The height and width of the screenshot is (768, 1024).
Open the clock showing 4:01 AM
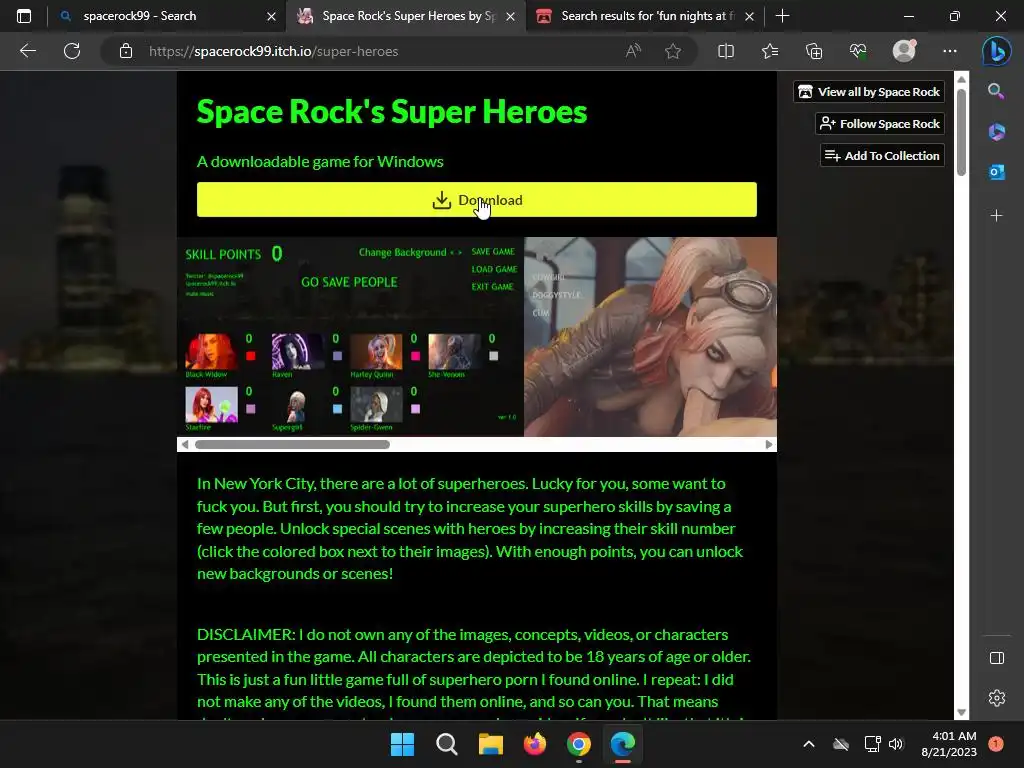[949, 744]
